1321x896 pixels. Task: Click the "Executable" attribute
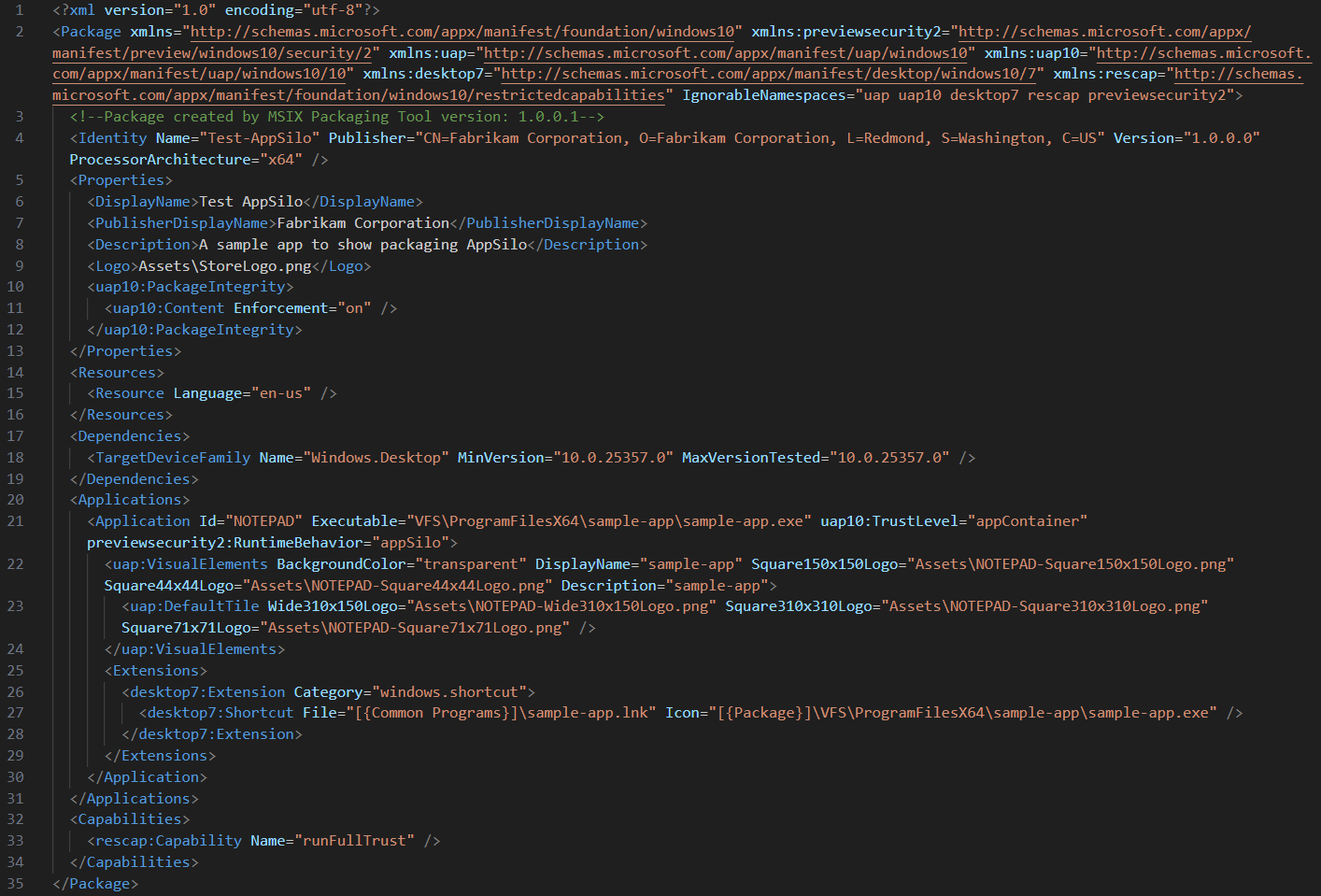tap(354, 521)
